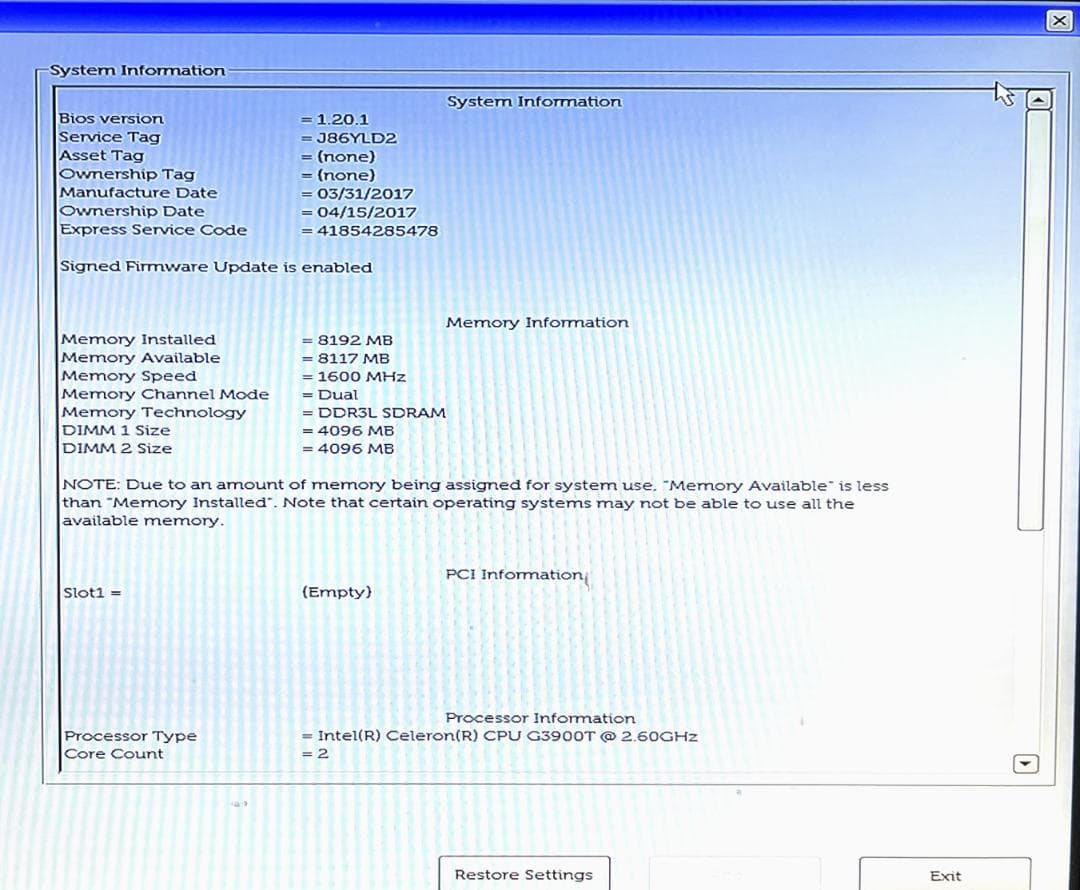The height and width of the screenshot is (890, 1080).
Task: Click the Memory Information heading
Action: (x=538, y=322)
